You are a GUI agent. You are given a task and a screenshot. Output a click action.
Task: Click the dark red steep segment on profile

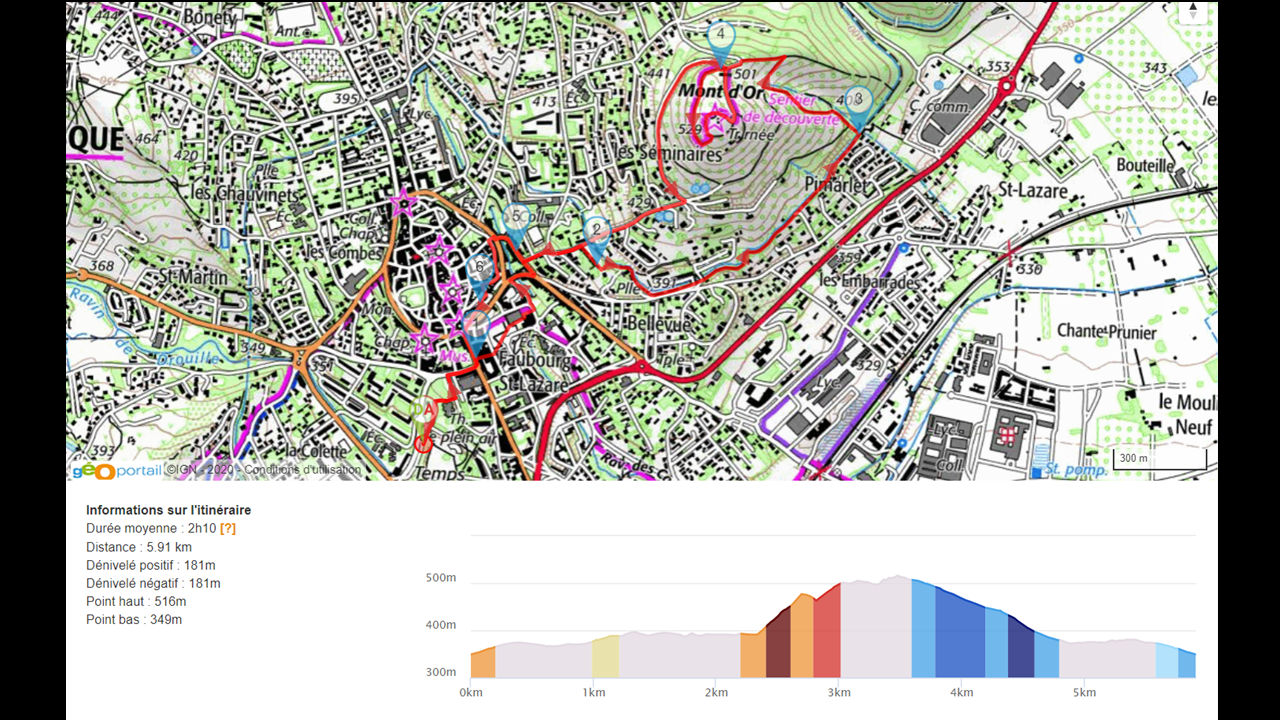[778, 645]
